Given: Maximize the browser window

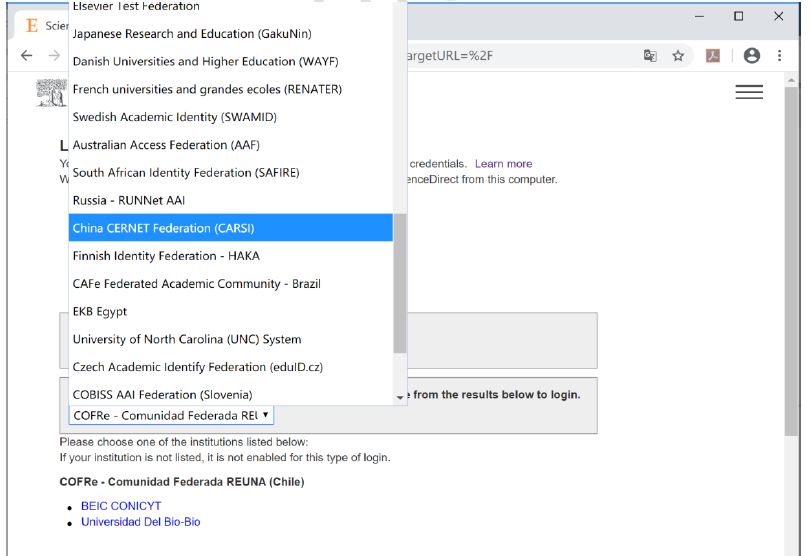Looking at the screenshot, I should click(x=739, y=17).
